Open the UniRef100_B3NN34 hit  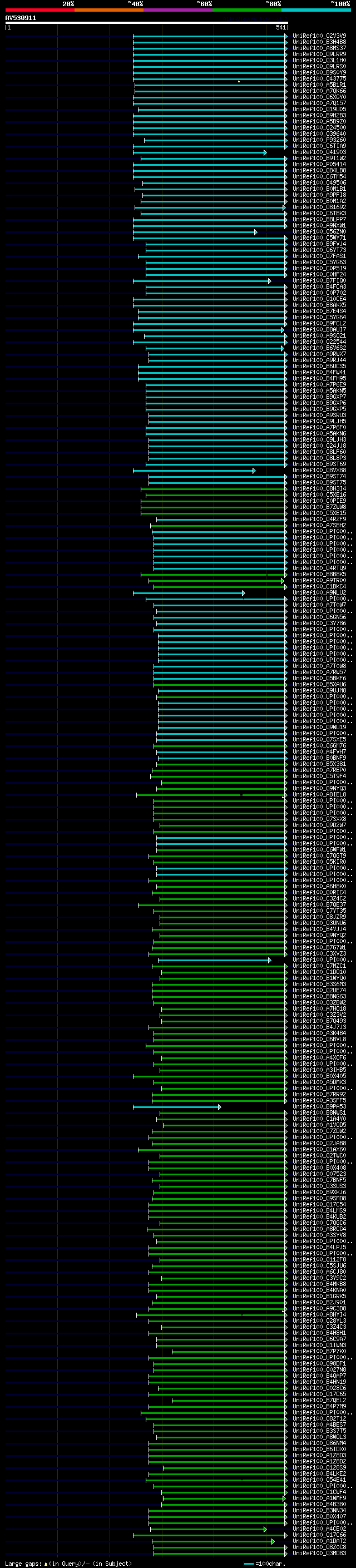tap(319, 1511)
